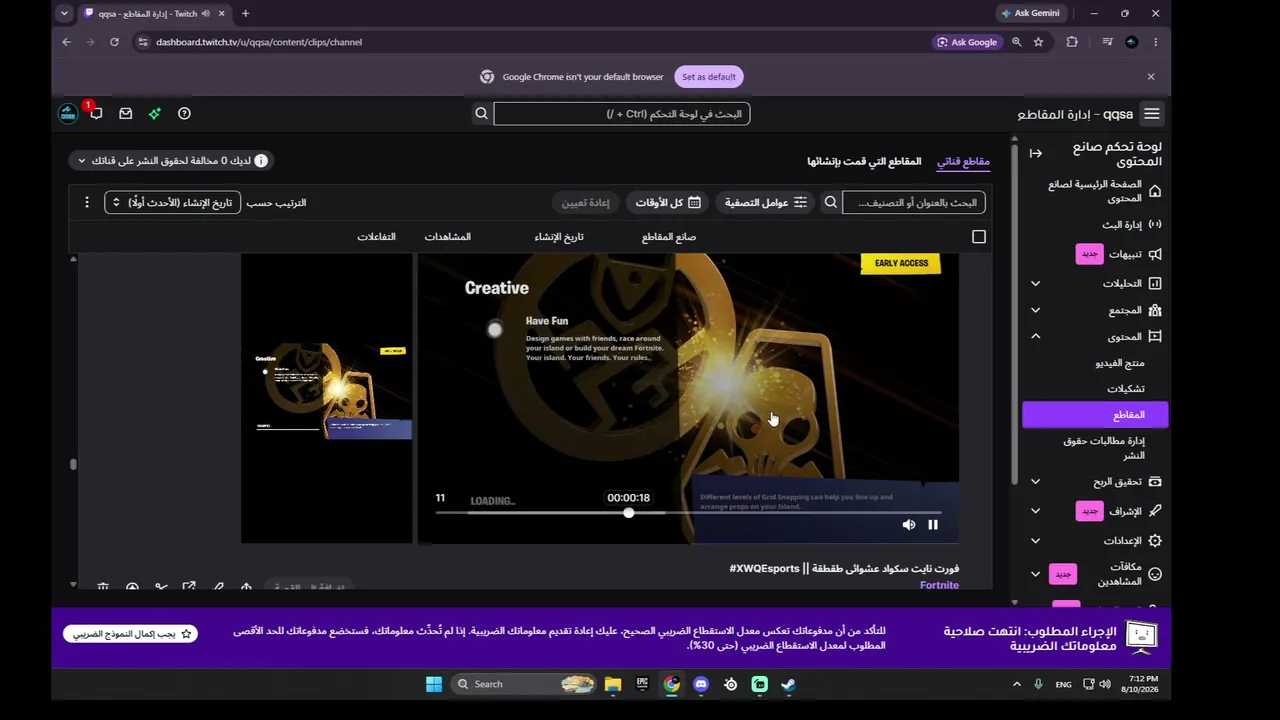Open the Twitch dashboard hamburger menu
This screenshot has width=1280, height=720.
[1152, 114]
